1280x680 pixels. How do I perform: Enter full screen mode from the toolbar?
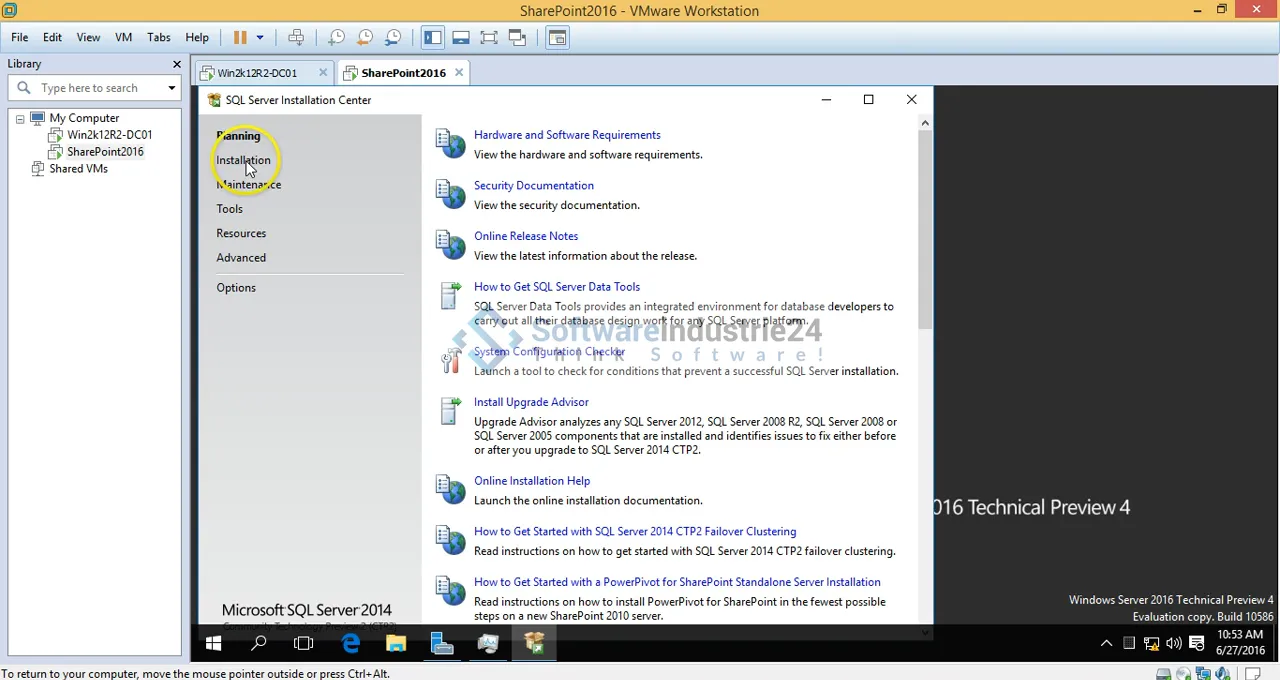coord(489,38)
